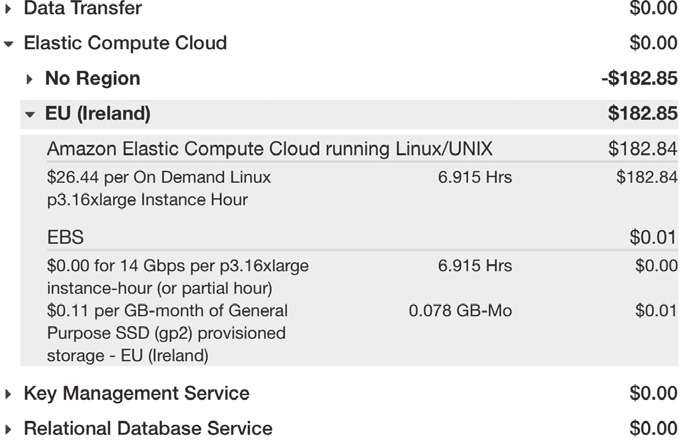This screenshot has width=697, height=442.
Task: Expand the Key Management Service triangle
Action: 9,394
